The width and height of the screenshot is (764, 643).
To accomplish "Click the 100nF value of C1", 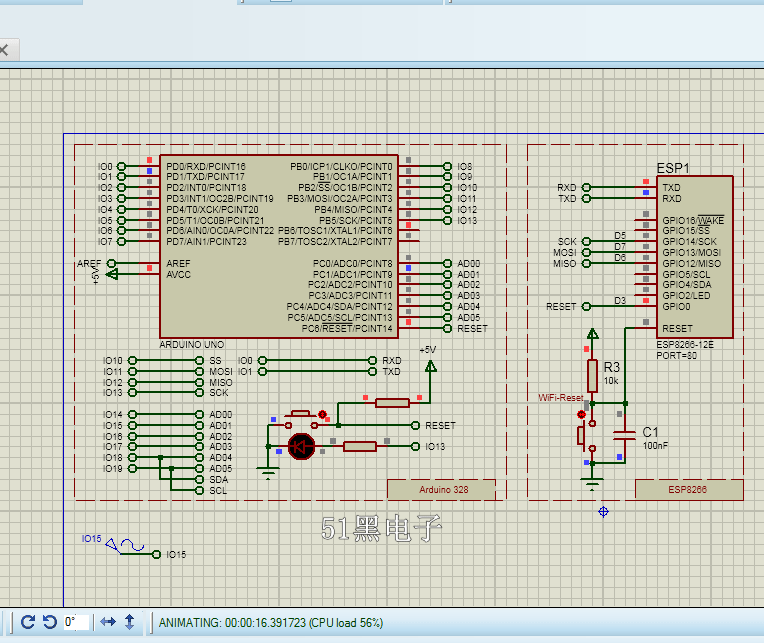I will click(655, 446).
